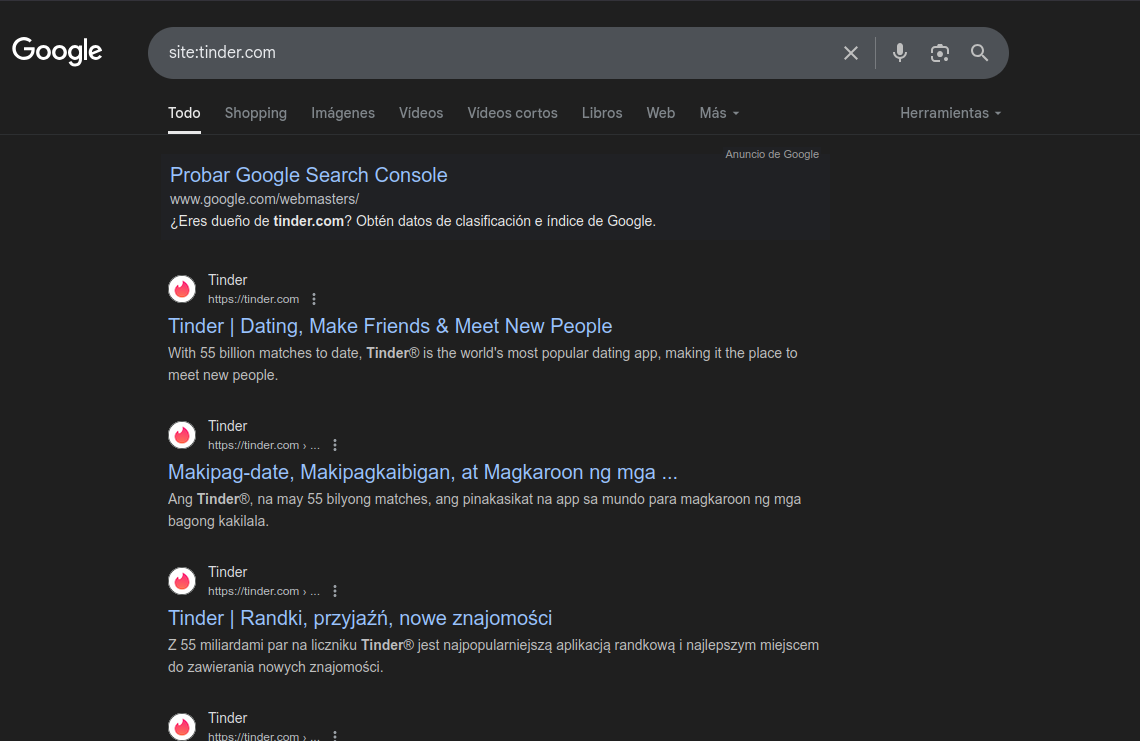This screenshot has height=741, width=1140.
Task: Open the three-dot menu for the Randki result
Action: (x=335, y=591)
